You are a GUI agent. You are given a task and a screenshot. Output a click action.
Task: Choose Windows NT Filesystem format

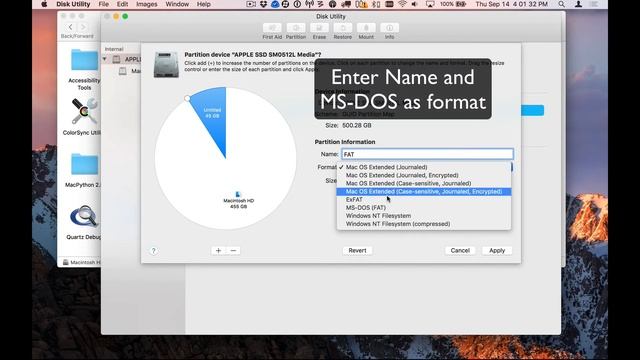[424, 216]
